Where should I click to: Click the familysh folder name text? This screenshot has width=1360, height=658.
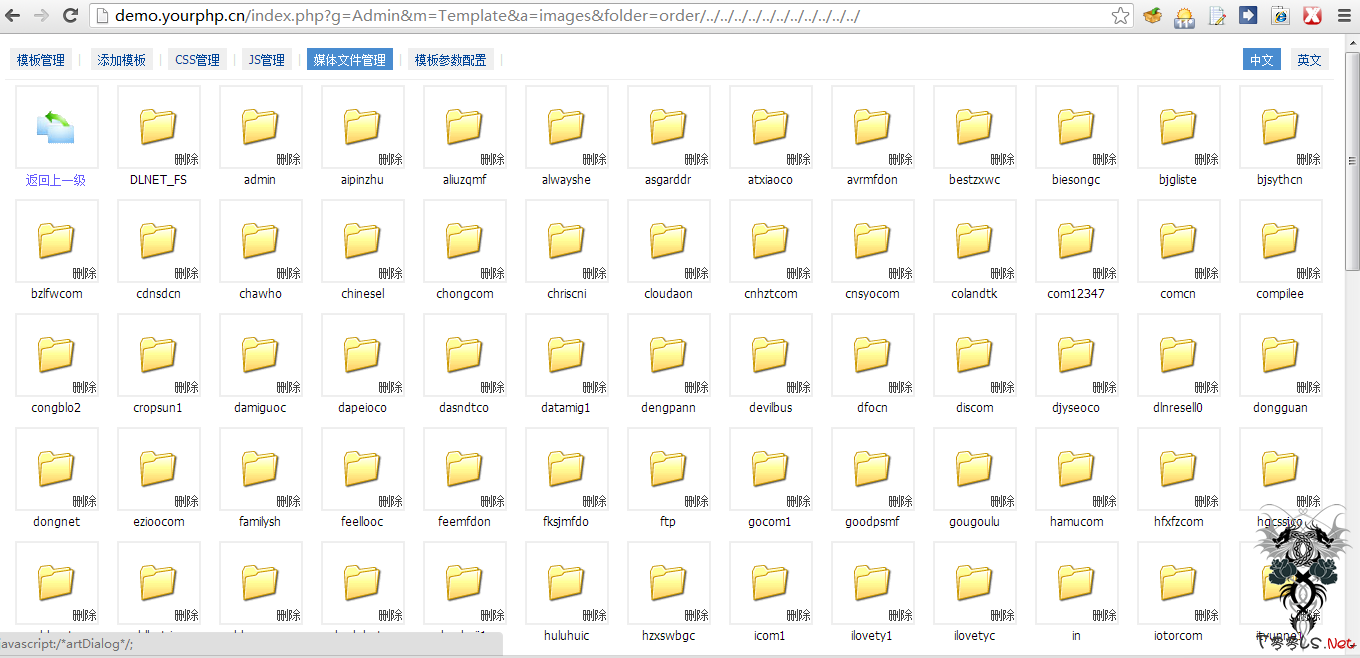[260, 522]
